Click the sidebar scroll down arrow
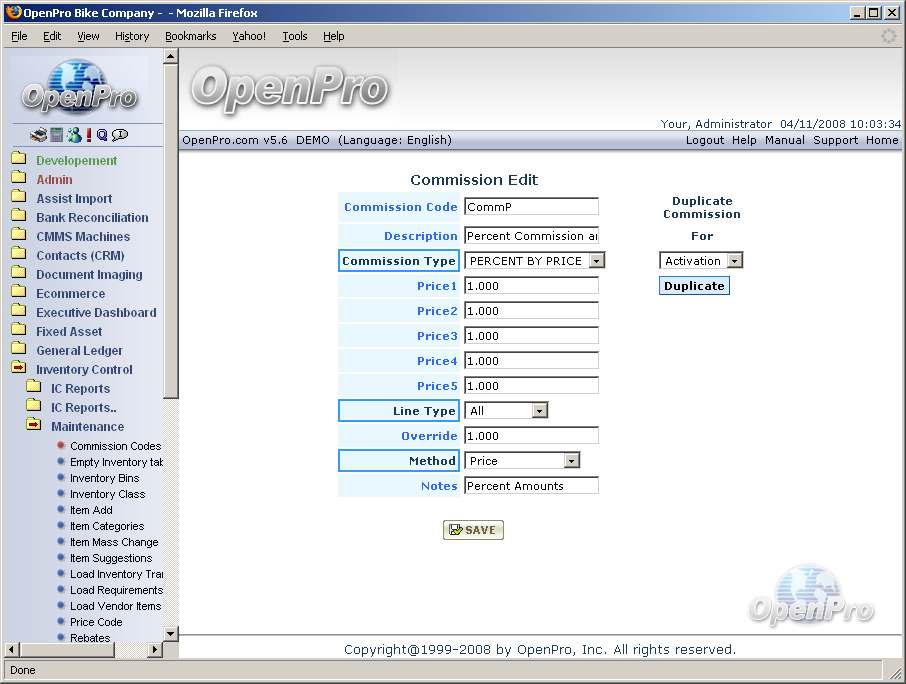 170,633
